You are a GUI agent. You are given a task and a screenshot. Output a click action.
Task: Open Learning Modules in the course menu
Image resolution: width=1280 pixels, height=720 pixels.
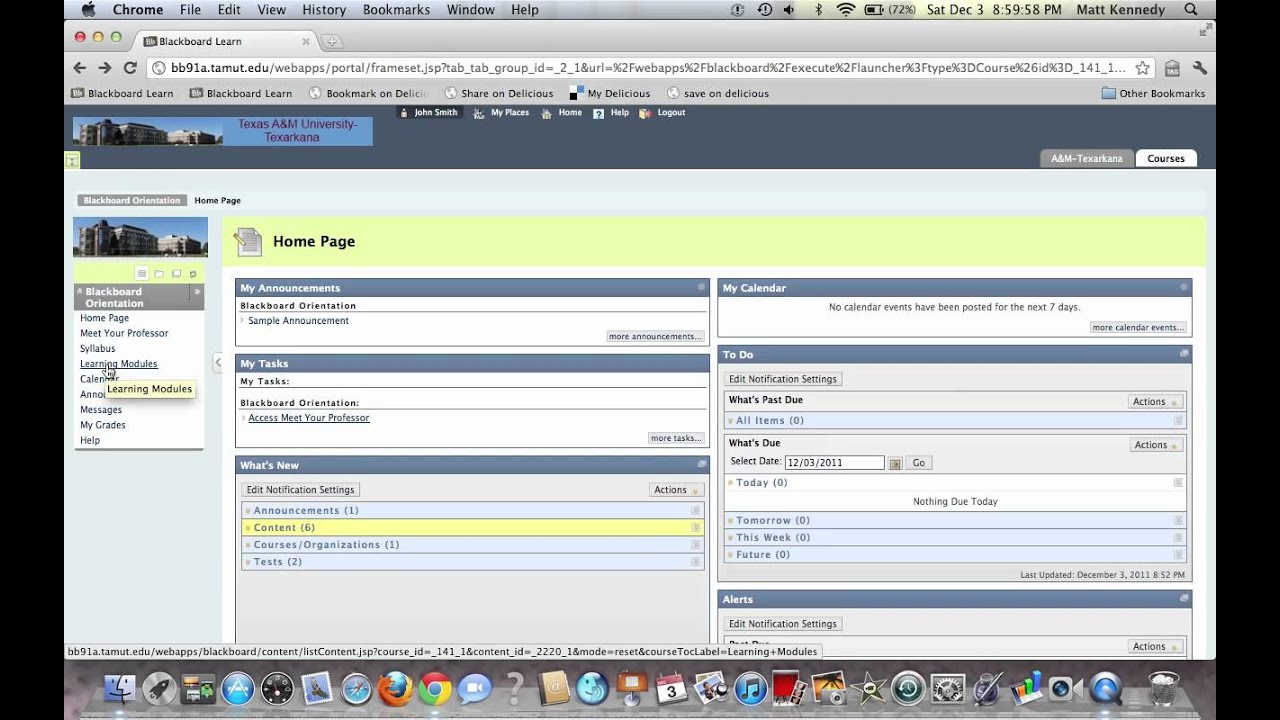[x=119, y=364]
